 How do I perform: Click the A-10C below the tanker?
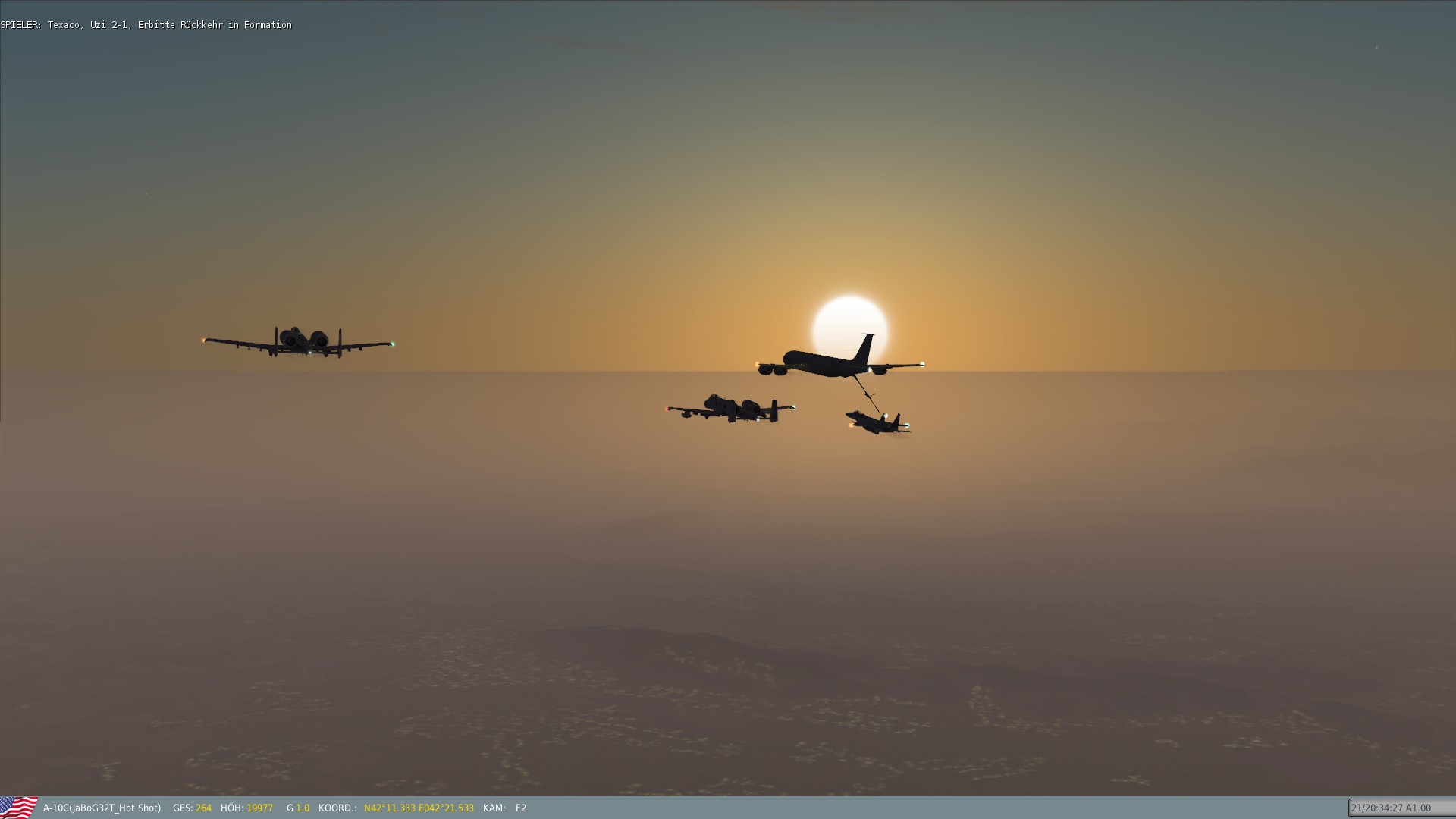point(730,409)
